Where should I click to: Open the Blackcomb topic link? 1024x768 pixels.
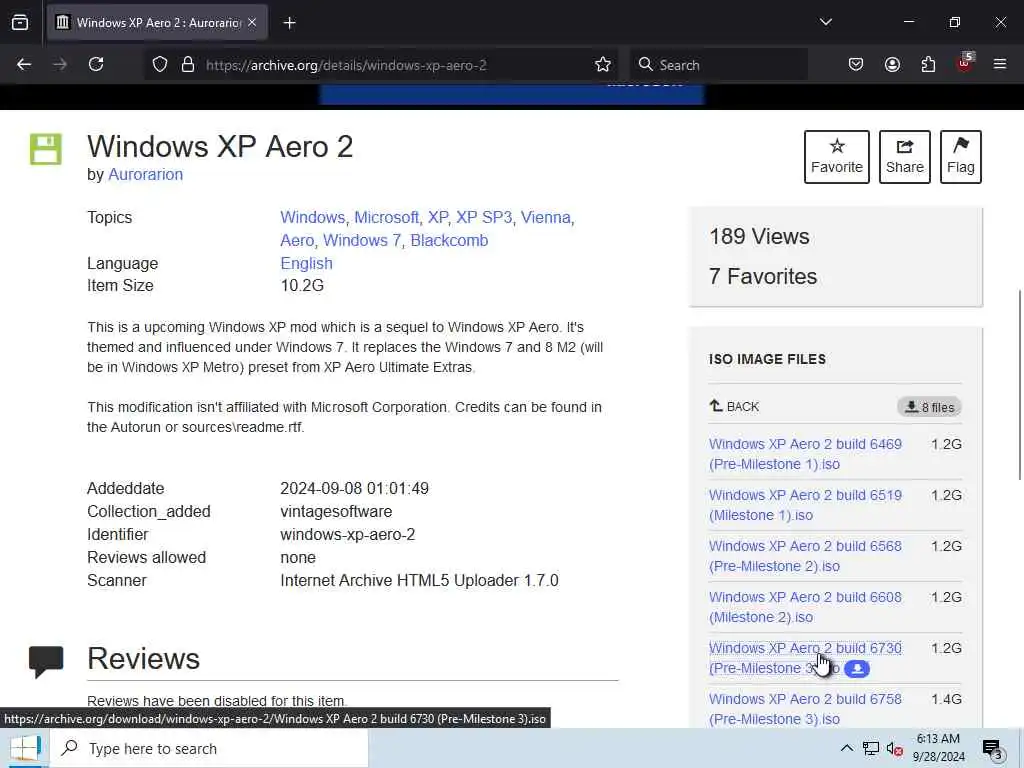(449, 240)
